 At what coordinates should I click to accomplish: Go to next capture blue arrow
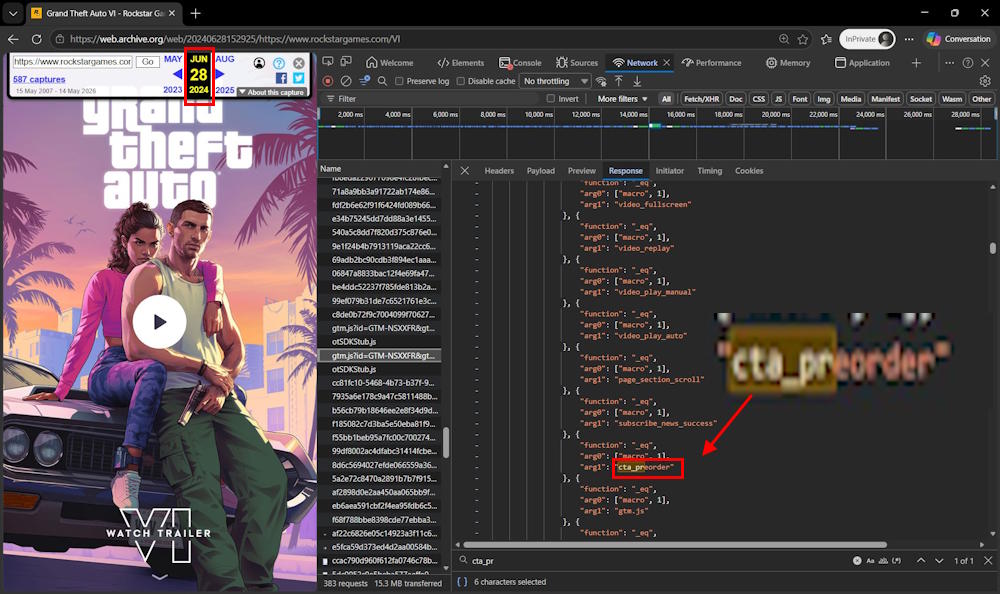tap(220, 74)
